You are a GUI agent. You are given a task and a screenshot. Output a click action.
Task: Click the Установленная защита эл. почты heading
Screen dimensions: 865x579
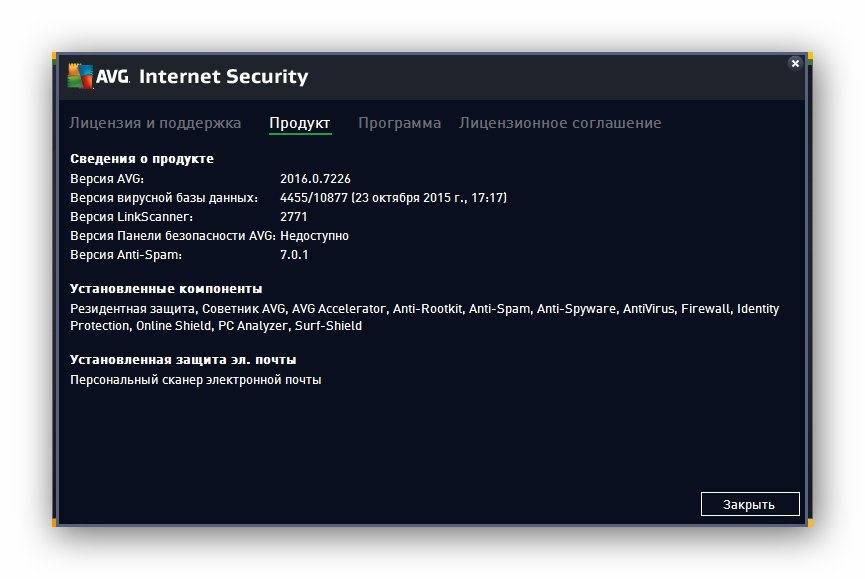[183, 360]
